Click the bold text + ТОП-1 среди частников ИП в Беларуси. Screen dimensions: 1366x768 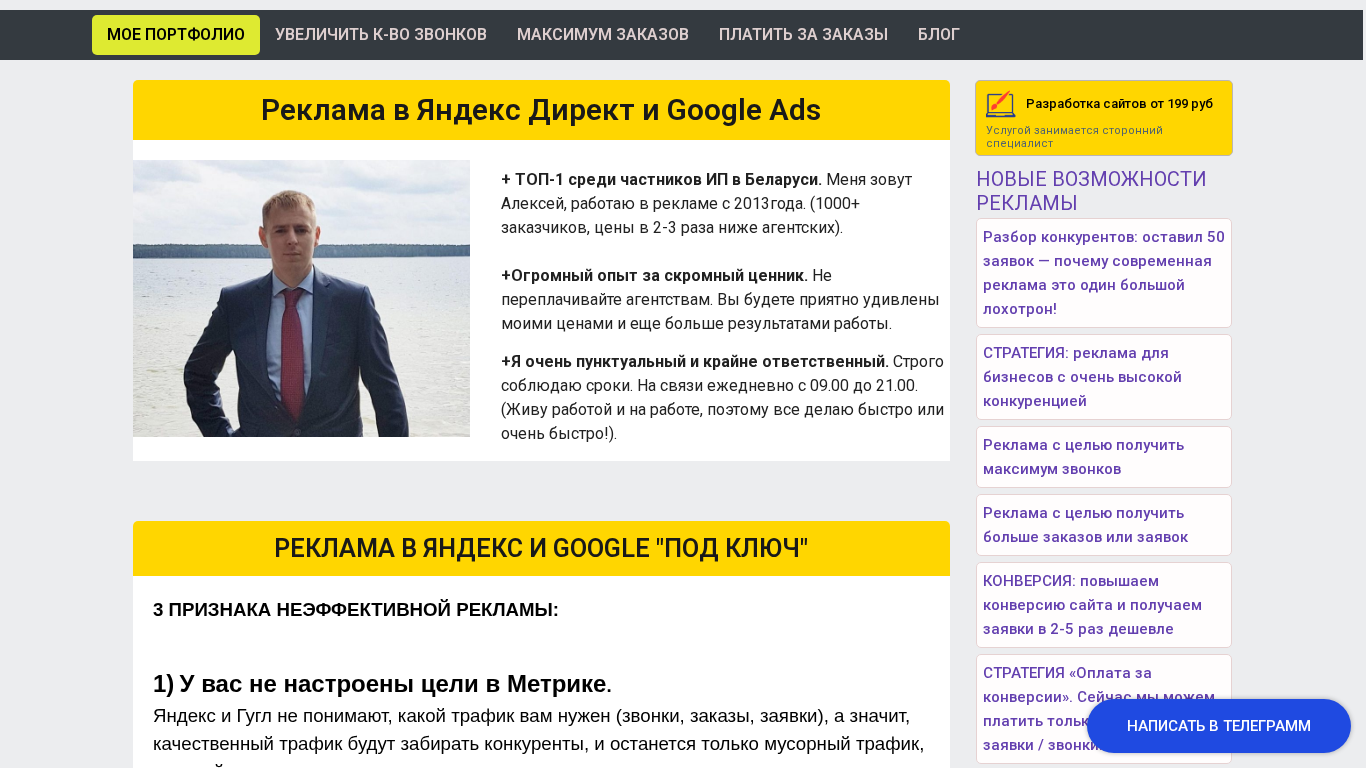click(x=661, y=180)
